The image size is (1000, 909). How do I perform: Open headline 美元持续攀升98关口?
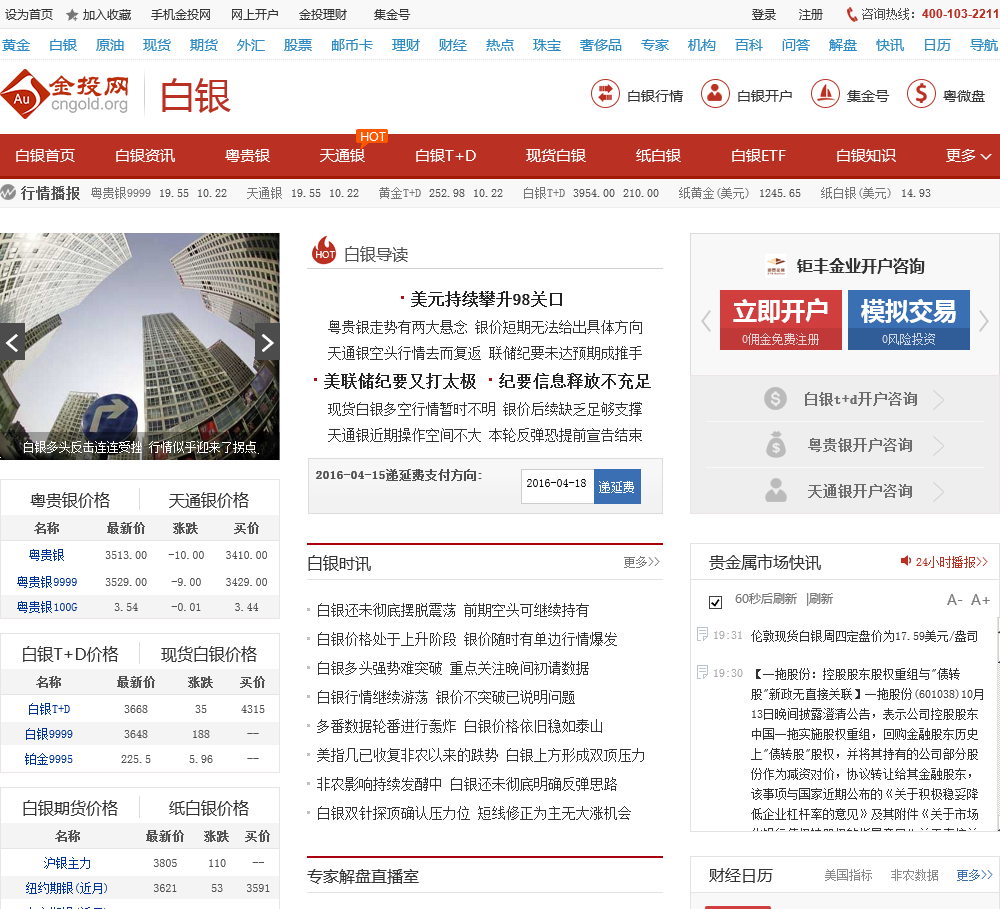click(487, 300)
